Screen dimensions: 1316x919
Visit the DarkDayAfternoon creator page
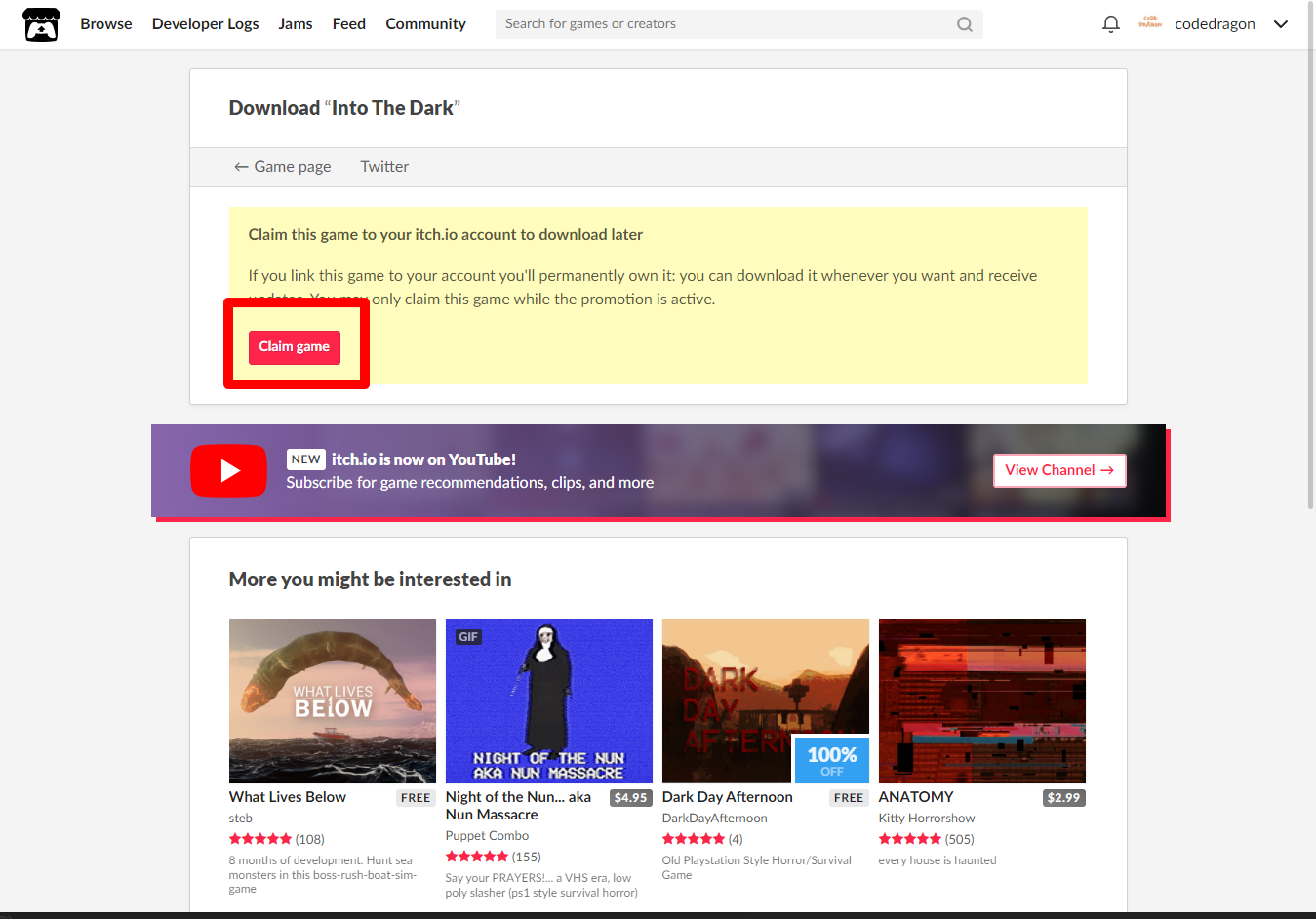(715, 819)
